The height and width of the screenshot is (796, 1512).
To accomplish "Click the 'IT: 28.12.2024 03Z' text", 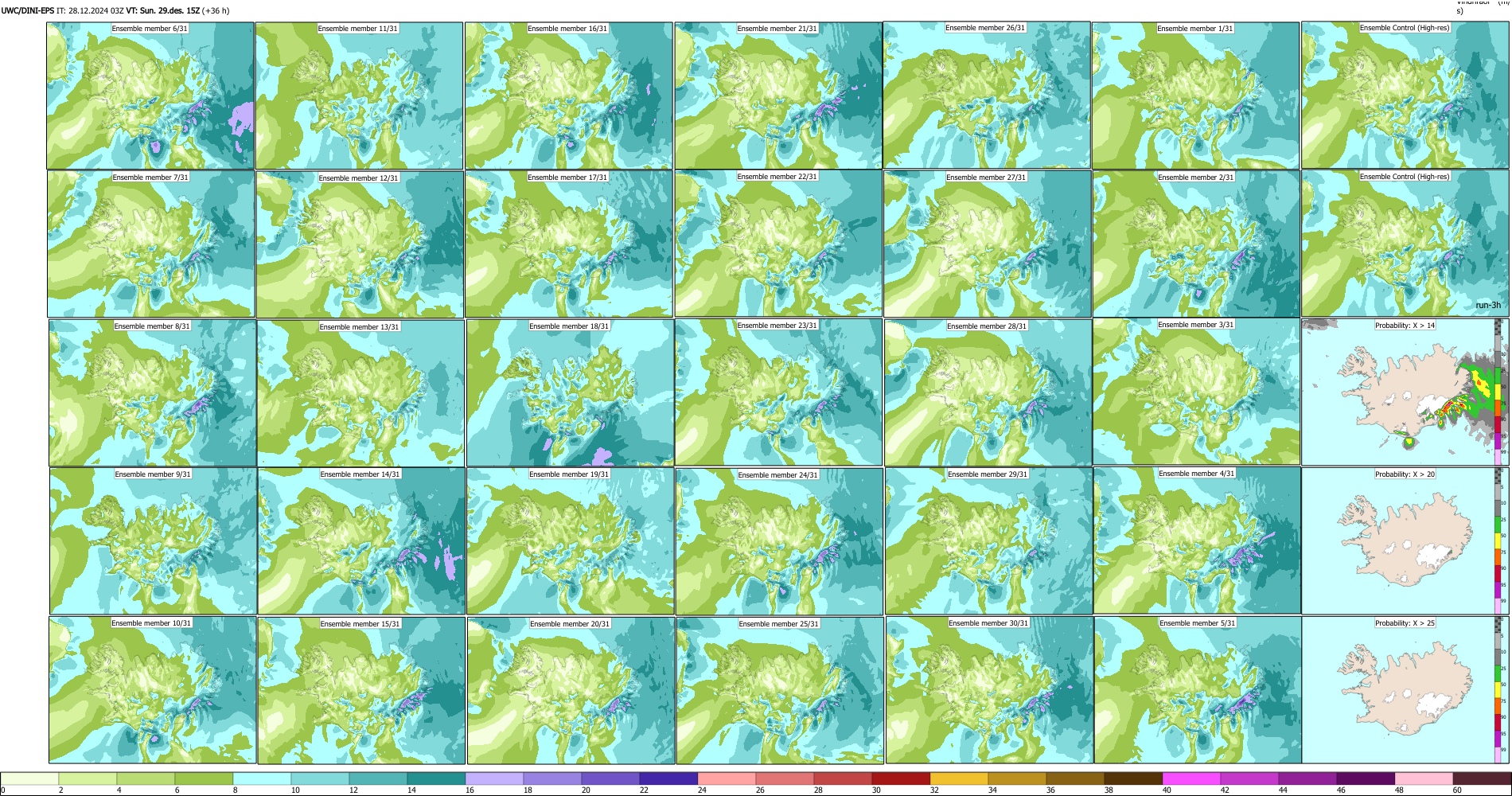I will pyautogui.click(x=90, y=10).
